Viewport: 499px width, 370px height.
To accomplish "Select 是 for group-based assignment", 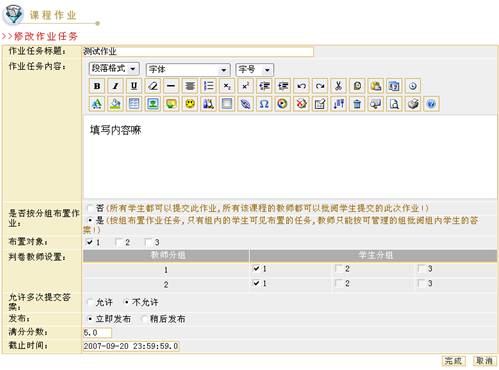I will [90, 220].
